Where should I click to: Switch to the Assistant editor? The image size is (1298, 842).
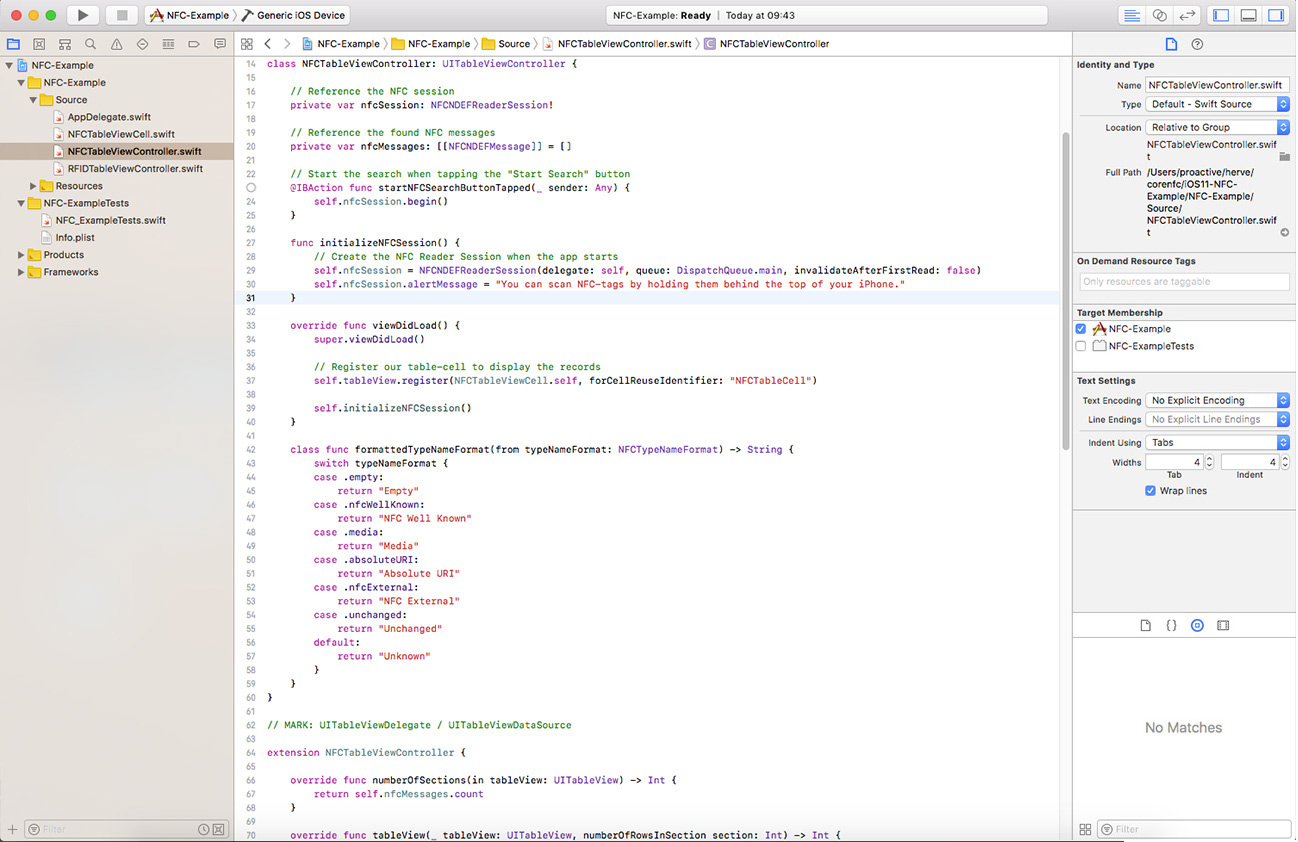coord(1160,15)
